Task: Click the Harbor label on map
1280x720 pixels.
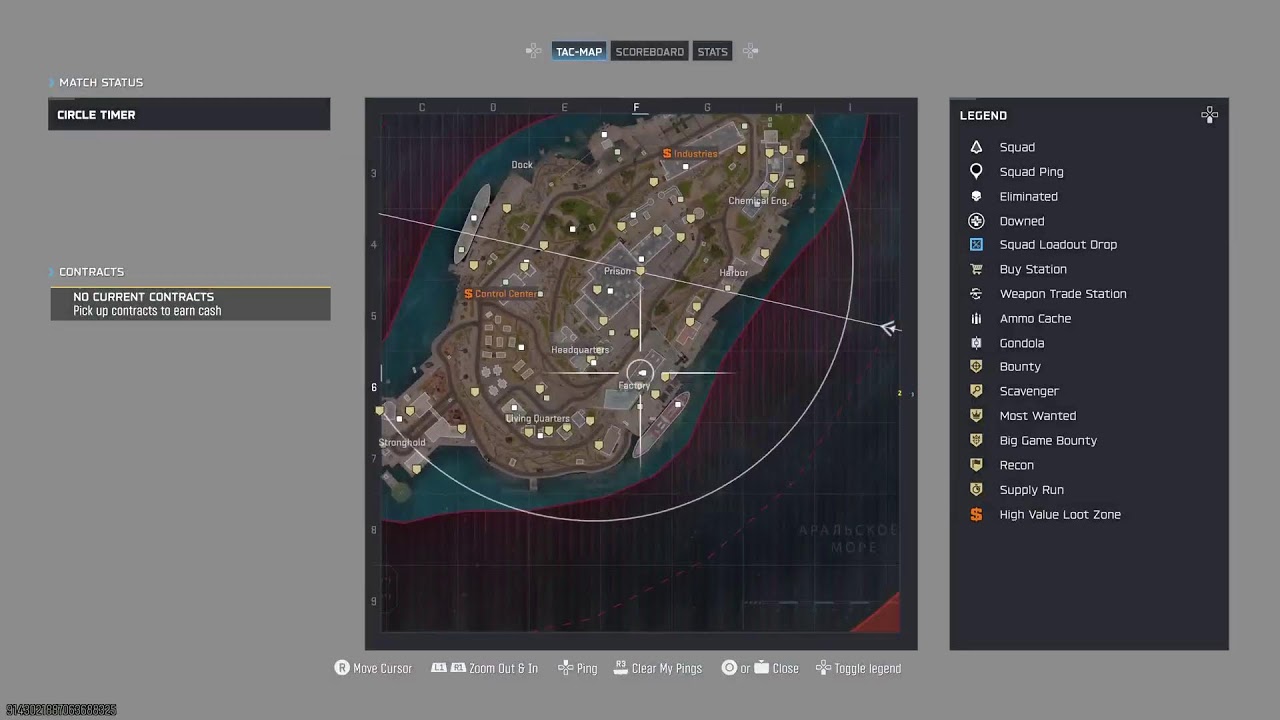Action: click(733, 272)
